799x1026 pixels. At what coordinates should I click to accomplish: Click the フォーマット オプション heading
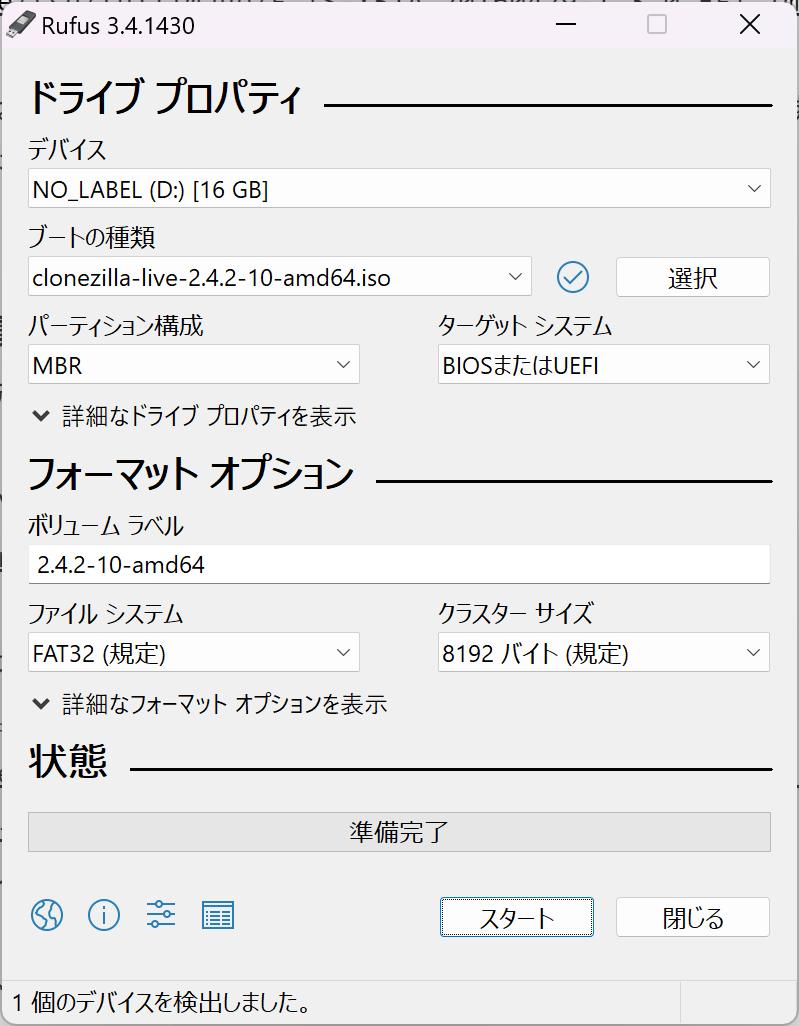[x=191, y=474]
